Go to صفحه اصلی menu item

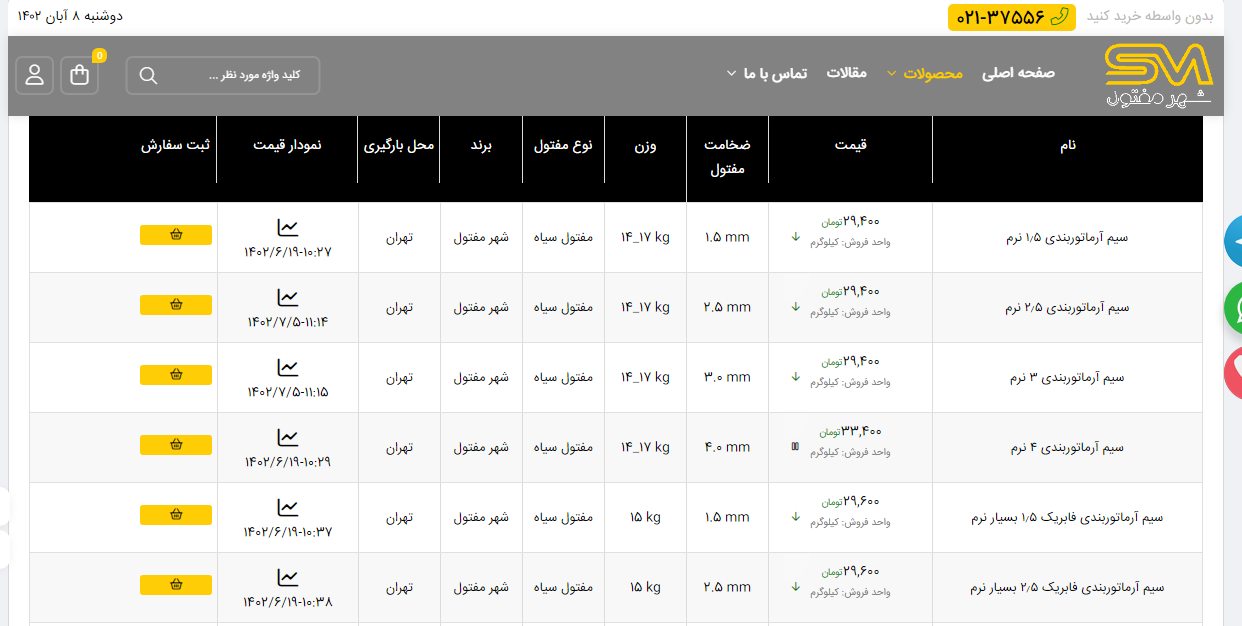click(1018, 73)
